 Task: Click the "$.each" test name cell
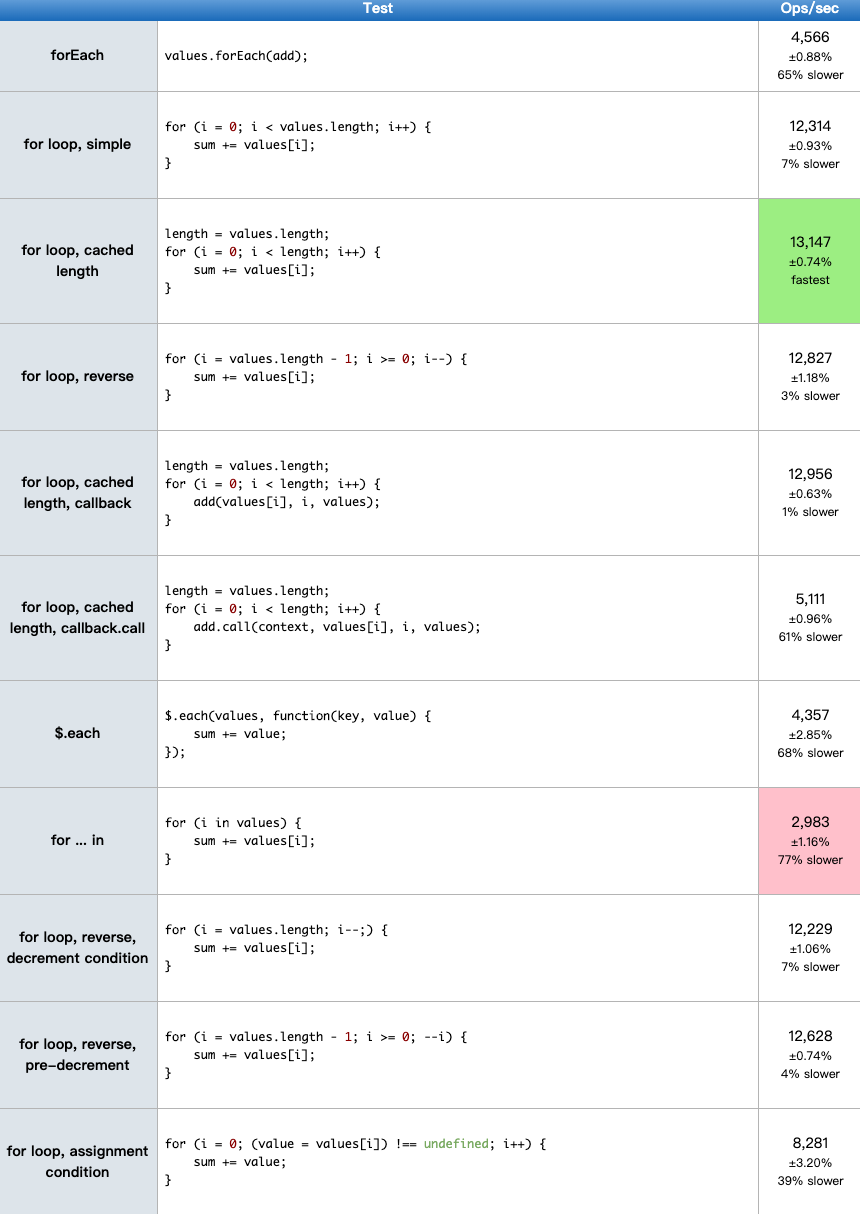[78, 733]
